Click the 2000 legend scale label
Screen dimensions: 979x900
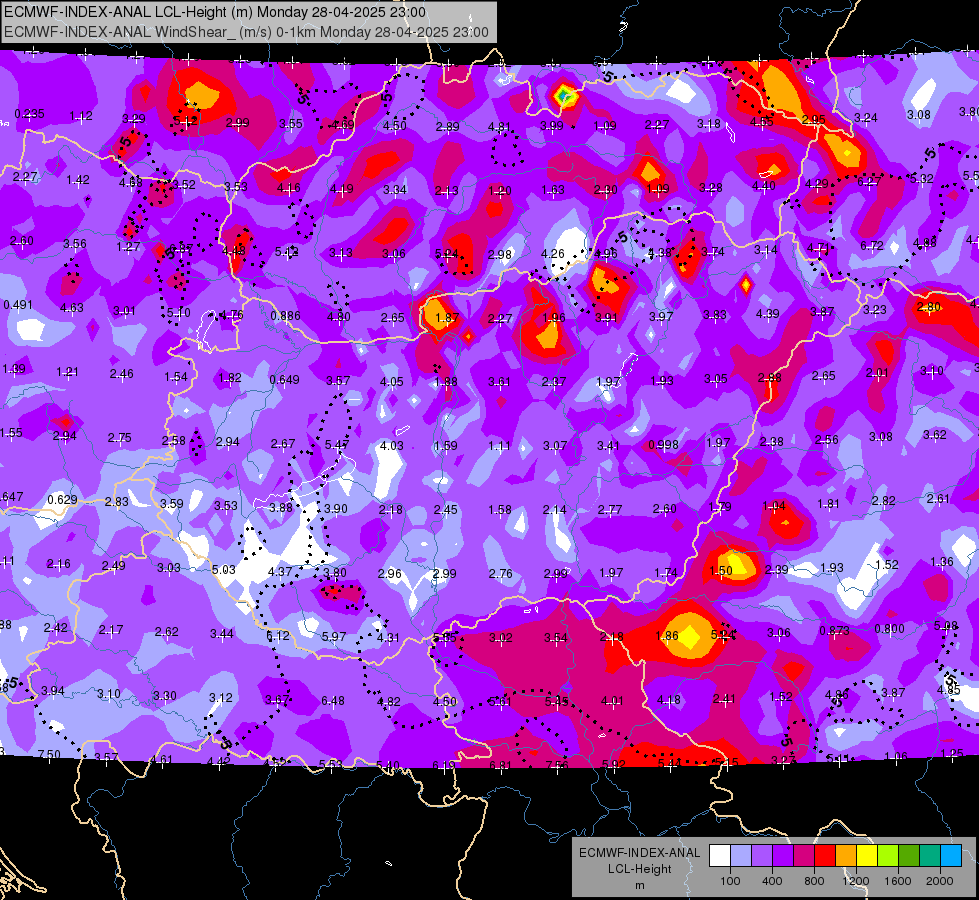click(940, 881)
